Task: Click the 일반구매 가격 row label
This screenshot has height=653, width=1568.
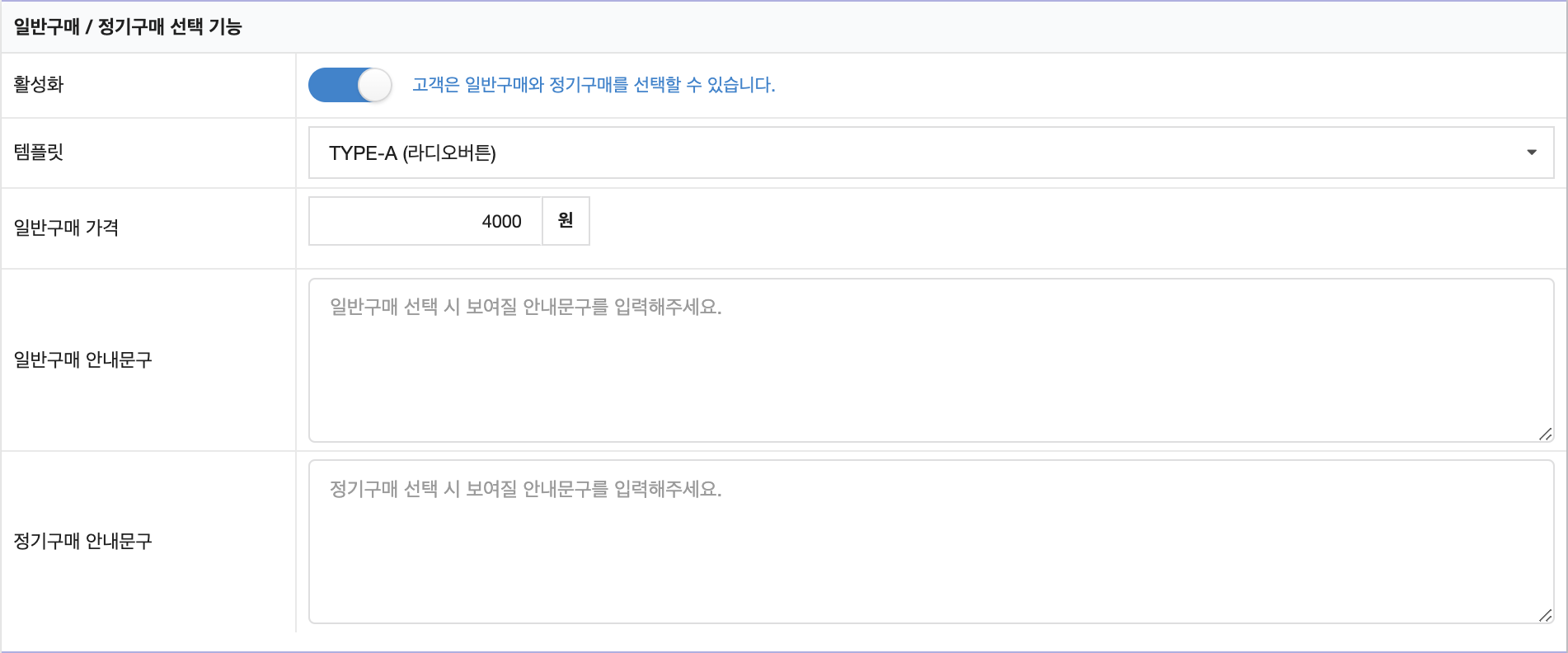Action: coord(66,228)
